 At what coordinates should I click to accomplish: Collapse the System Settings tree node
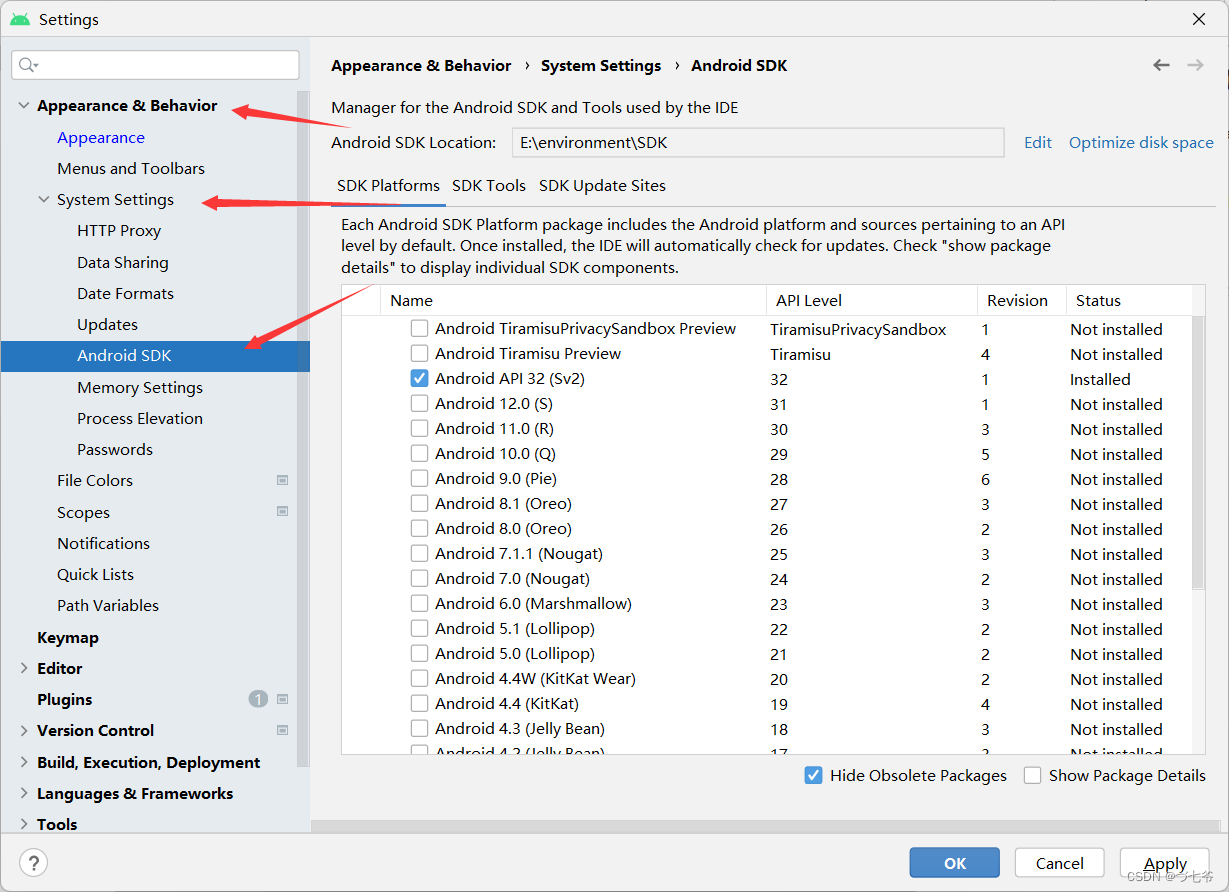click(x=44, y=199)
